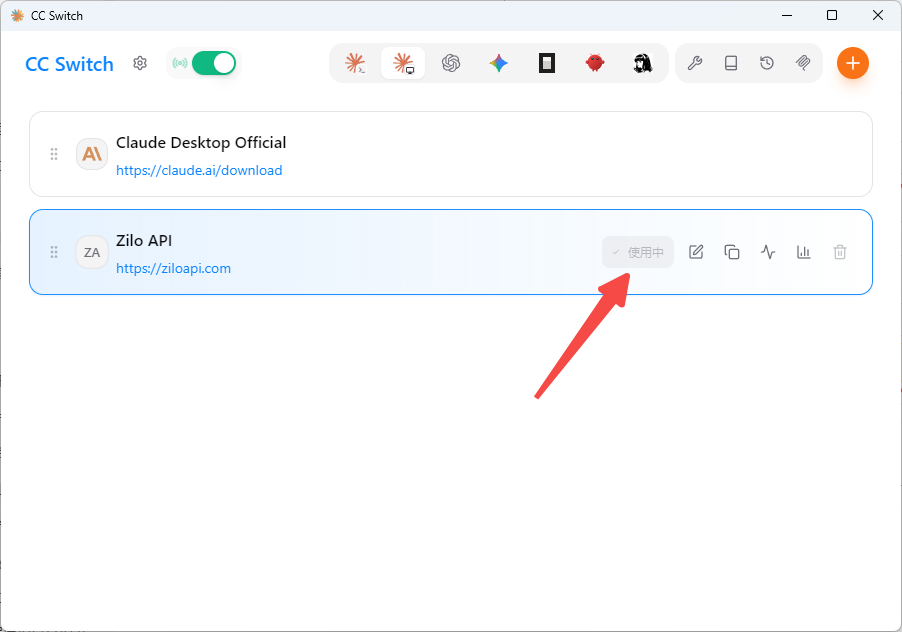Screen dimensions: 902x632
Task: Select the black-haired girl avatar app icon
Action: pos(643,63)
